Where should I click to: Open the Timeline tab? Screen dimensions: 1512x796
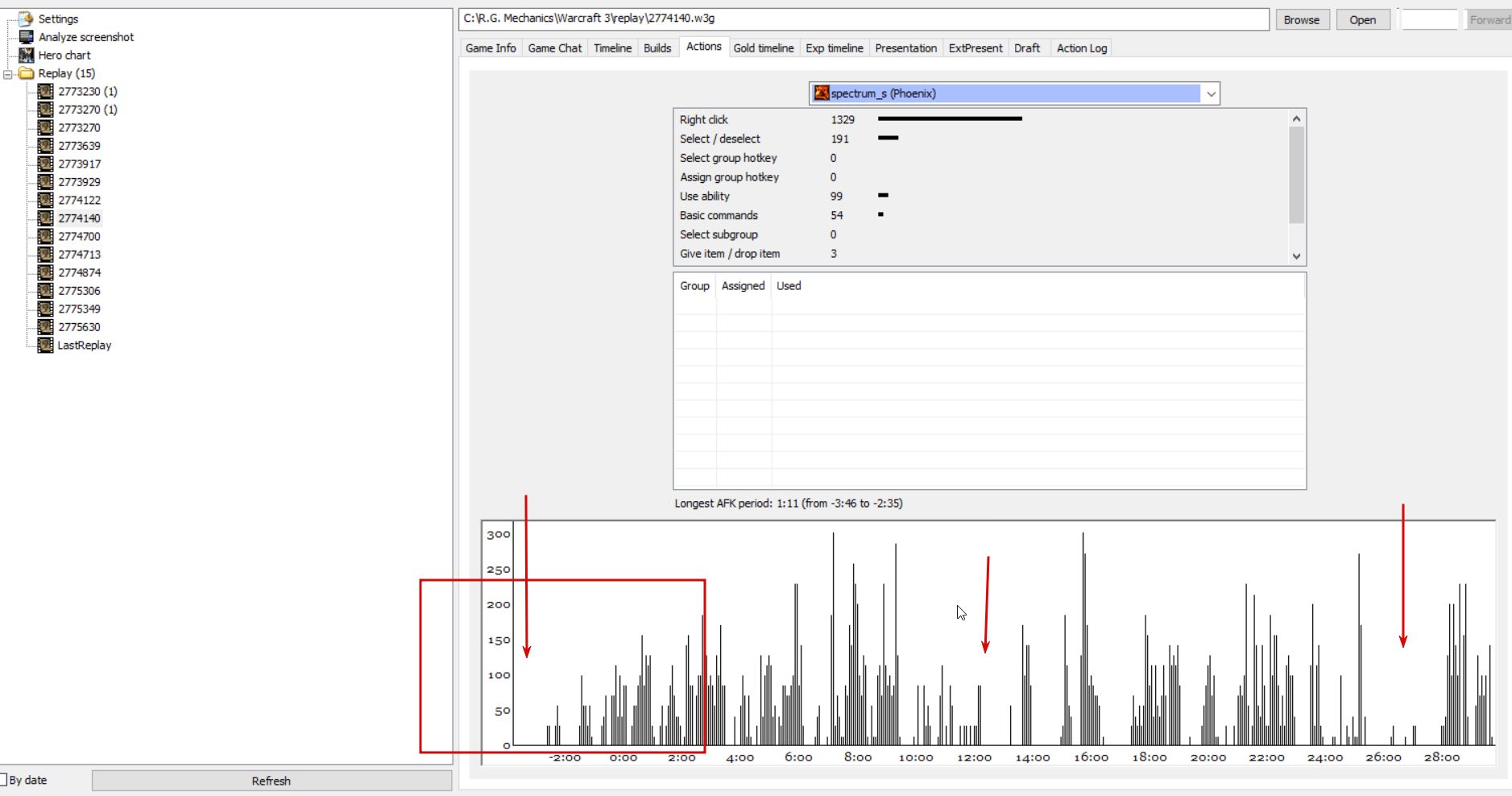613,48
